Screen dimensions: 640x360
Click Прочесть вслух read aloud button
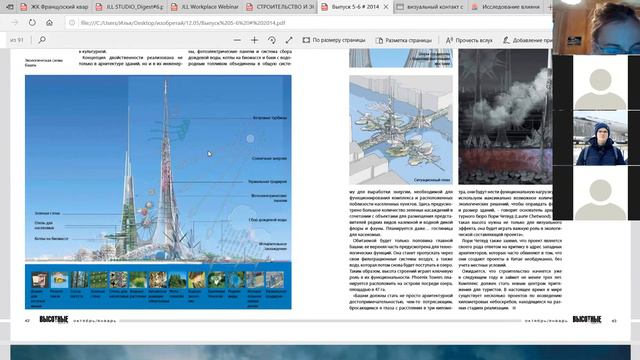click(x=469, y=40)
